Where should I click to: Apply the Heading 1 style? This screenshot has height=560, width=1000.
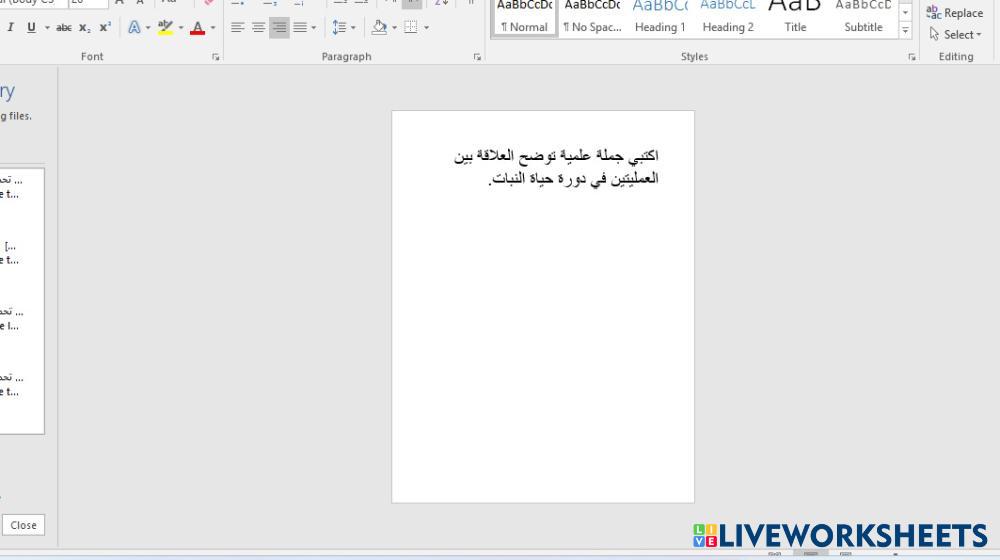click(660, 18)
